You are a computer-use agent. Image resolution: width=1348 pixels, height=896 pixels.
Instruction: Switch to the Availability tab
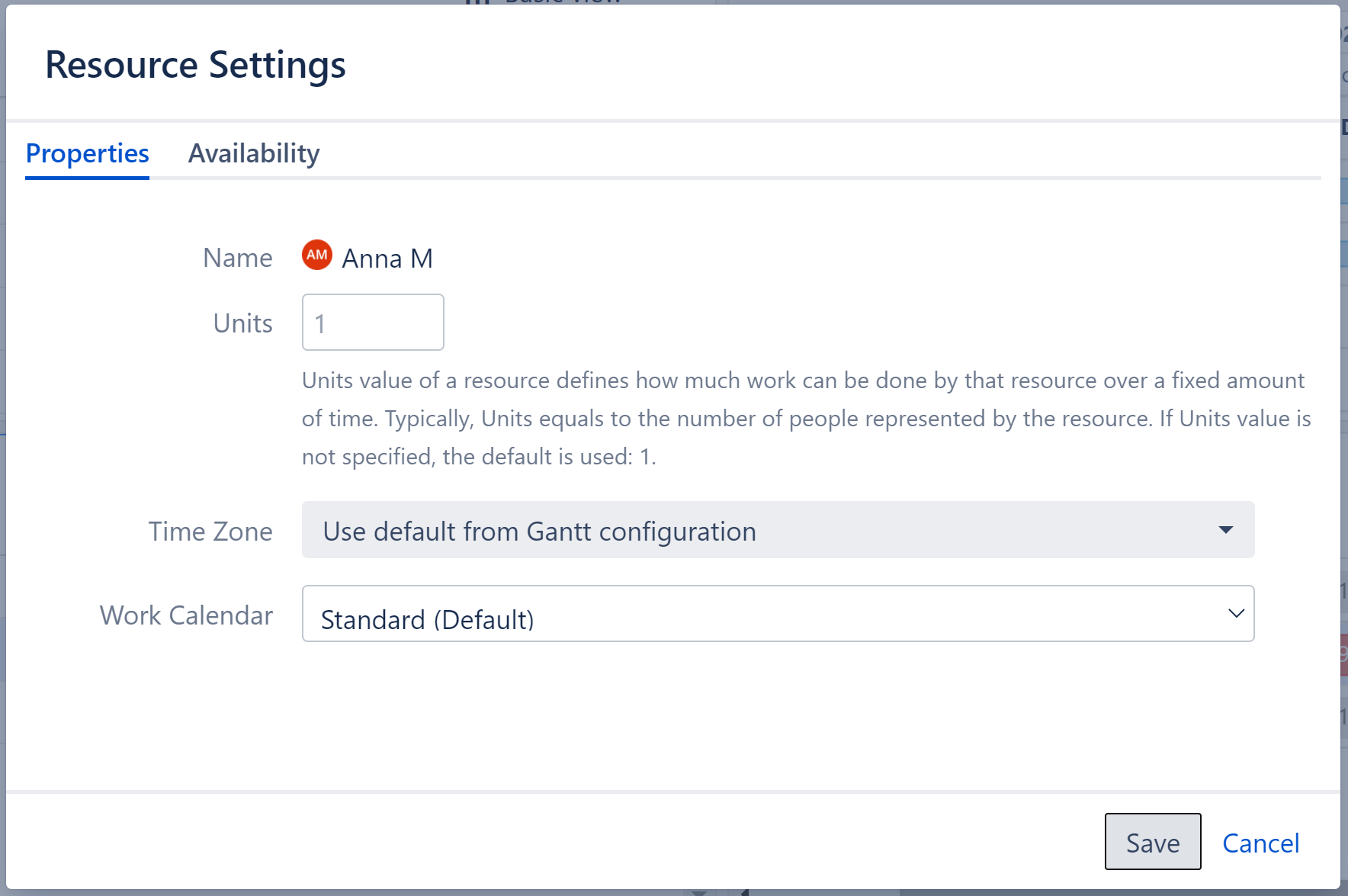click(x=255, y=153)
